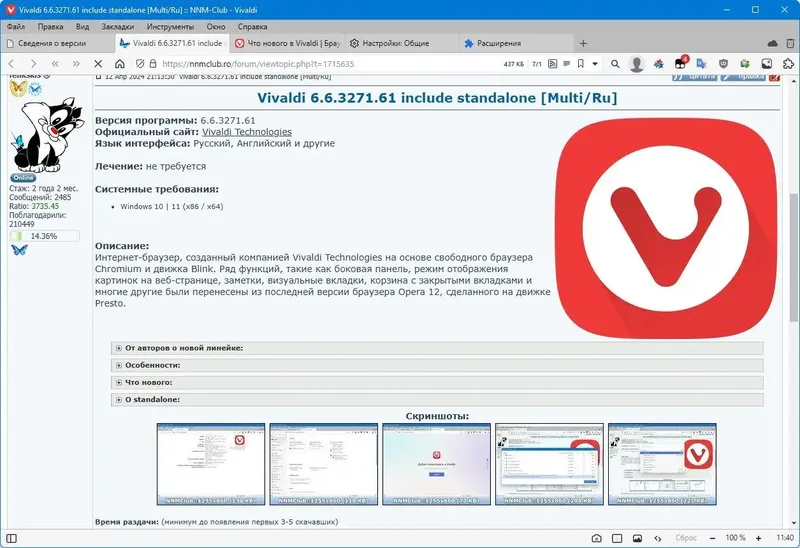The width and height of the screenshot is (800, 548).
Task: Open the Инструменты menu
Action: (170, 27)
